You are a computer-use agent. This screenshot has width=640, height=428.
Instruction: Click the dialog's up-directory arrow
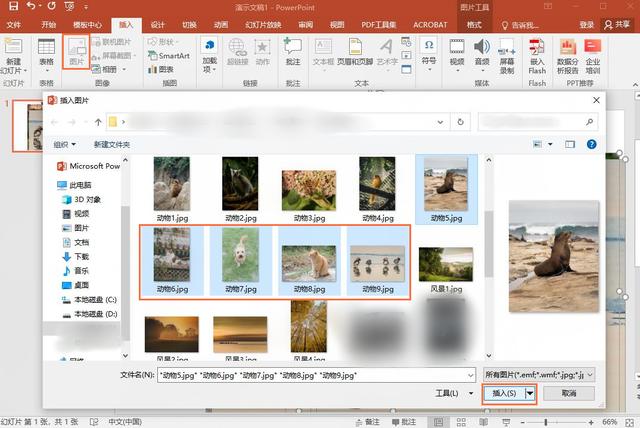pyautogui.click(x=97, y=122)
